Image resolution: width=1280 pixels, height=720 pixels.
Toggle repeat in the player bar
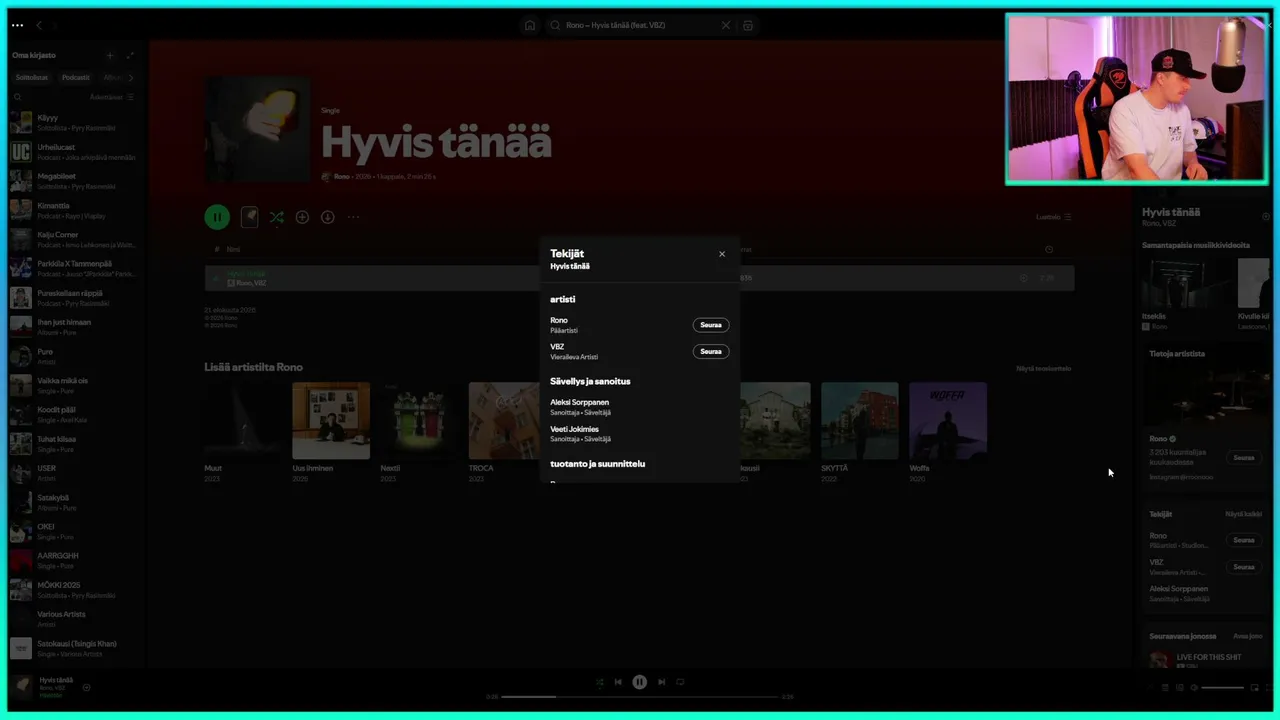point(680,682)
